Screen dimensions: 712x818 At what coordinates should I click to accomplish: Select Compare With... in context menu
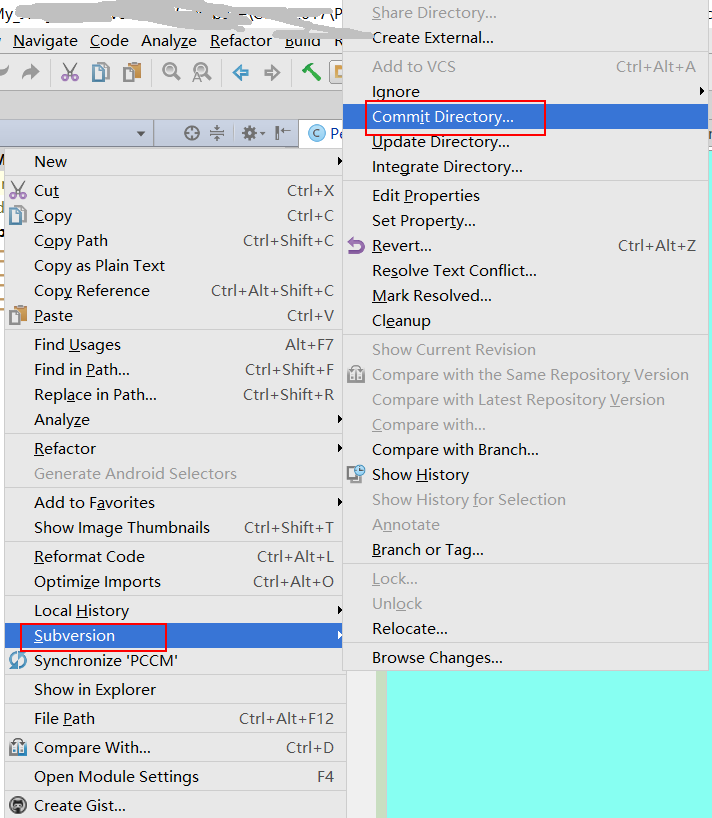tap(174, 748)
